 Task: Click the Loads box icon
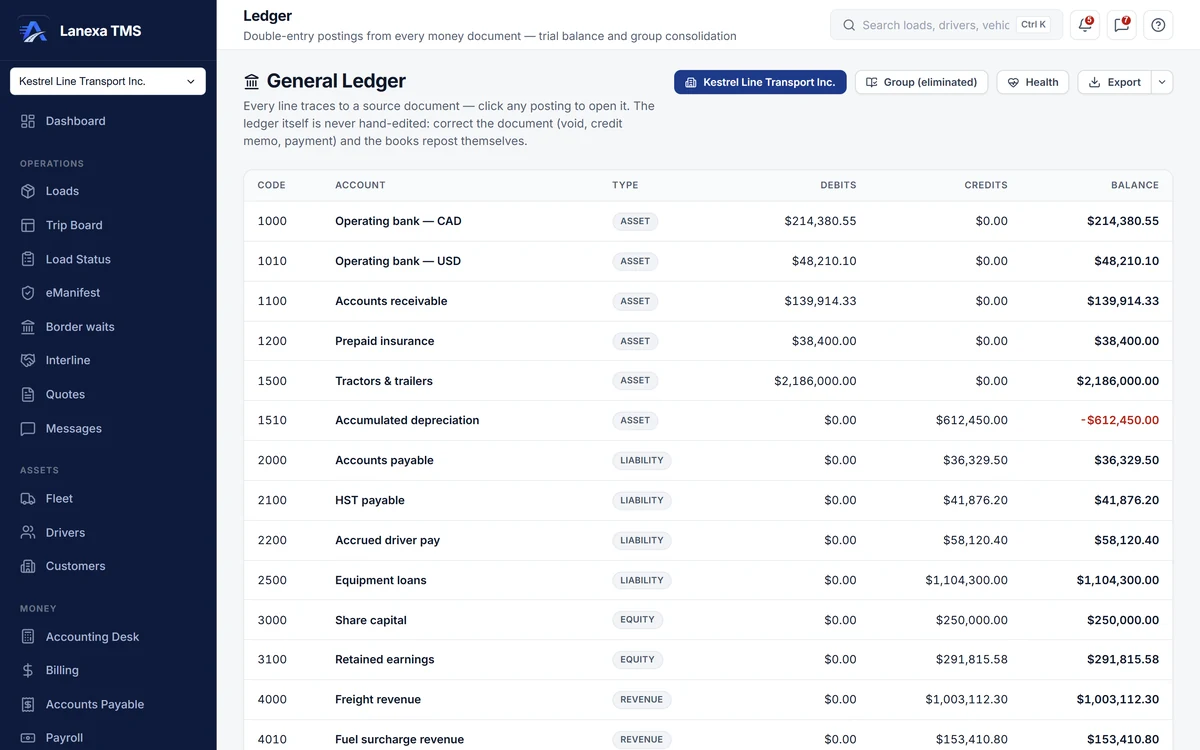28,191
